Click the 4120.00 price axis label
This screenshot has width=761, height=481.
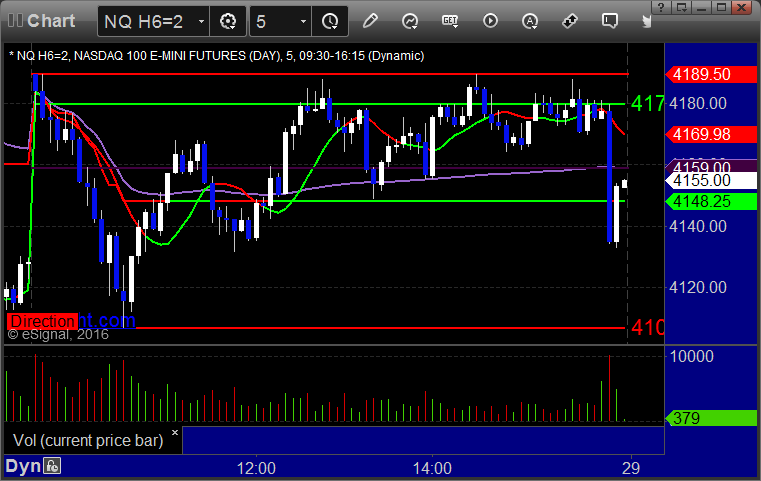[x=698, y=287]
